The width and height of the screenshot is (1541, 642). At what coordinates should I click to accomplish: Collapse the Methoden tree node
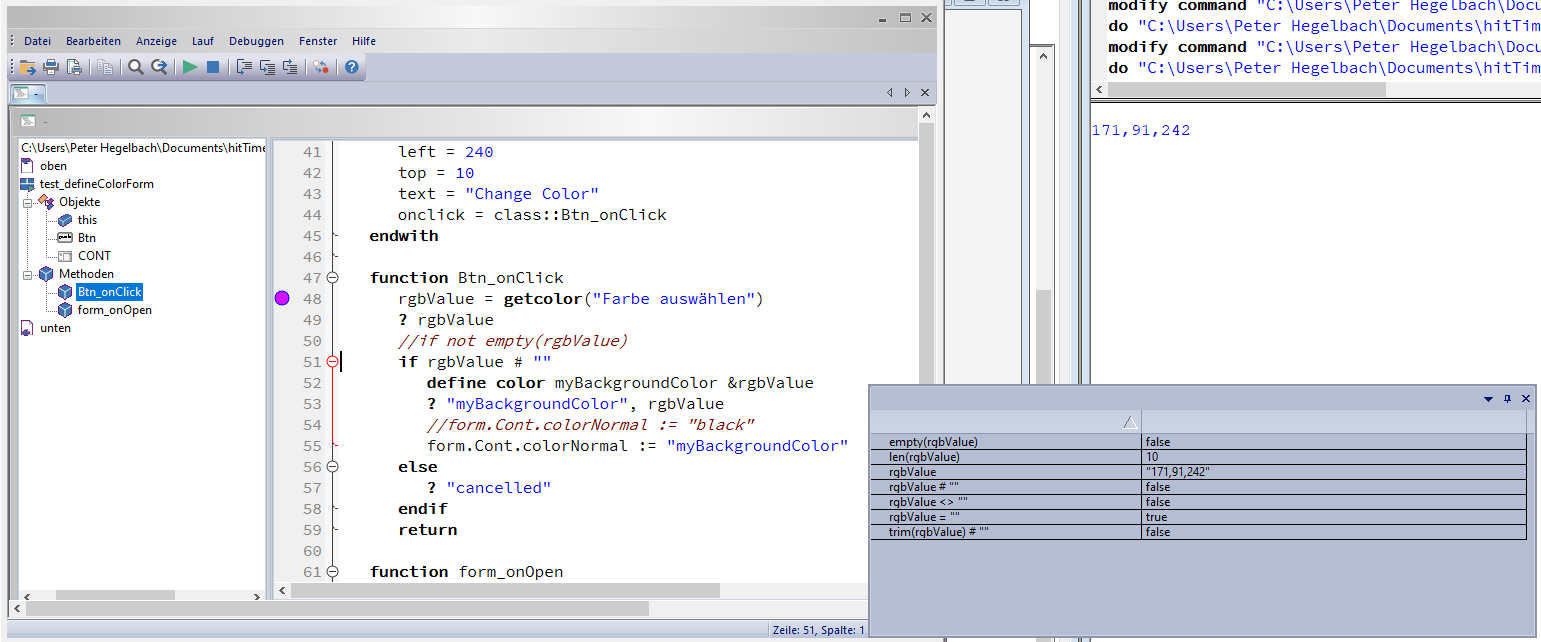(x=29, y=274)
